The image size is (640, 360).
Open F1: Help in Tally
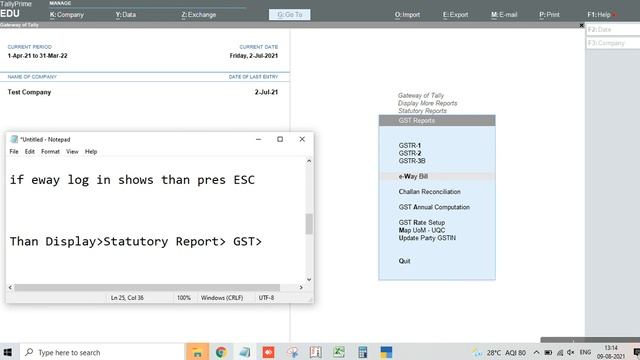(599, 15)
